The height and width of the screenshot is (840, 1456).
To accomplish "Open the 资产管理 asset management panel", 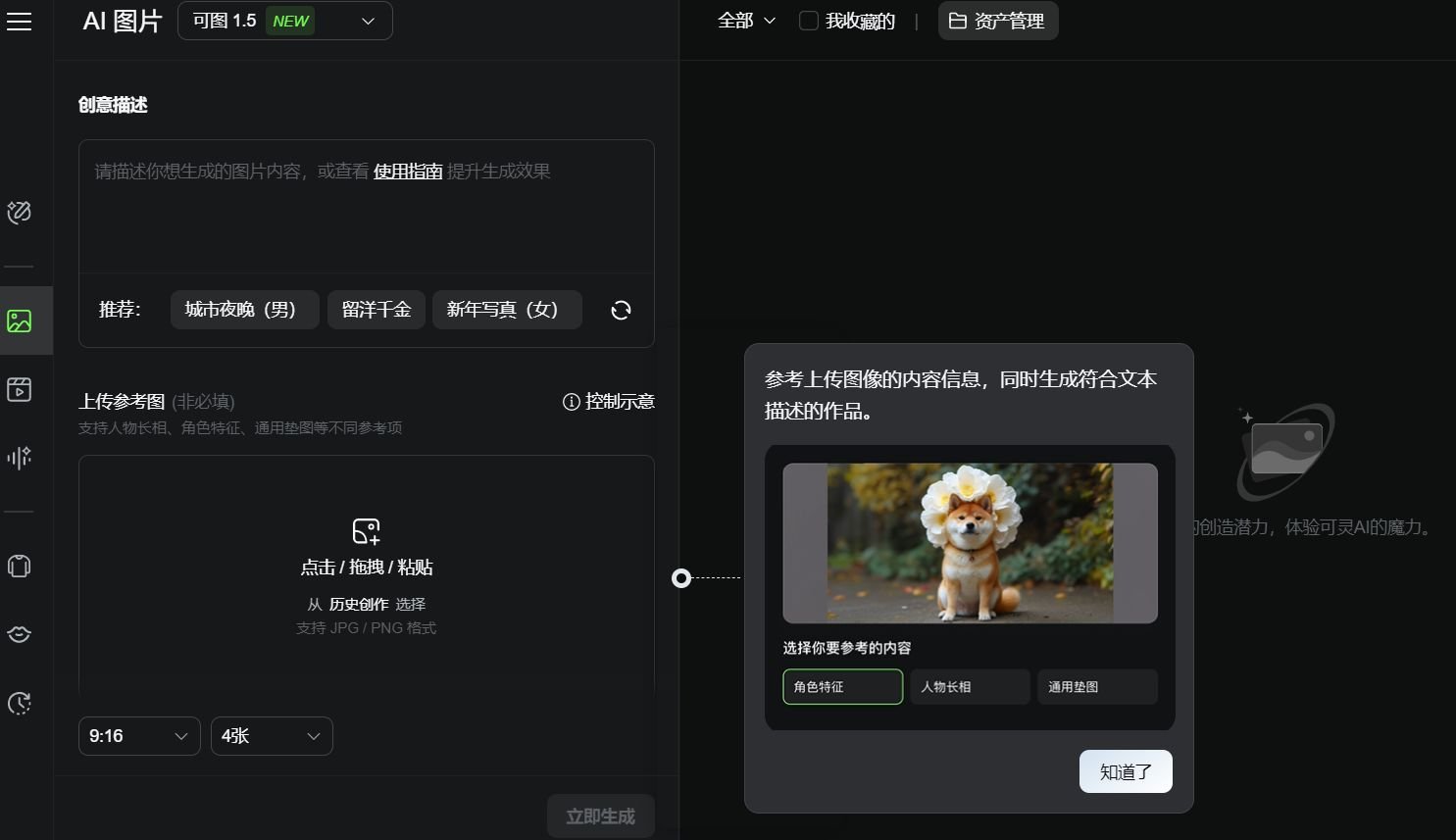I will (x=997, y=20).
